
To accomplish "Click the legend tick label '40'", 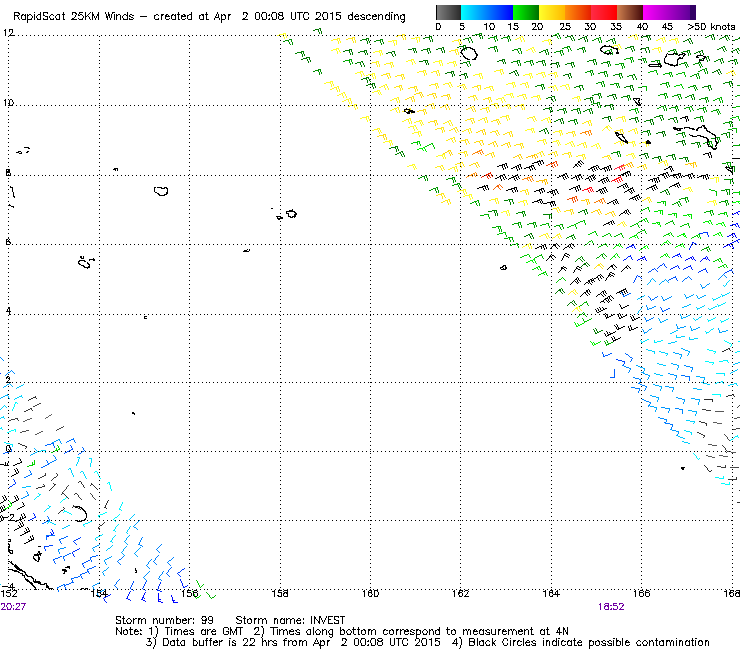I will coord(642,27).
